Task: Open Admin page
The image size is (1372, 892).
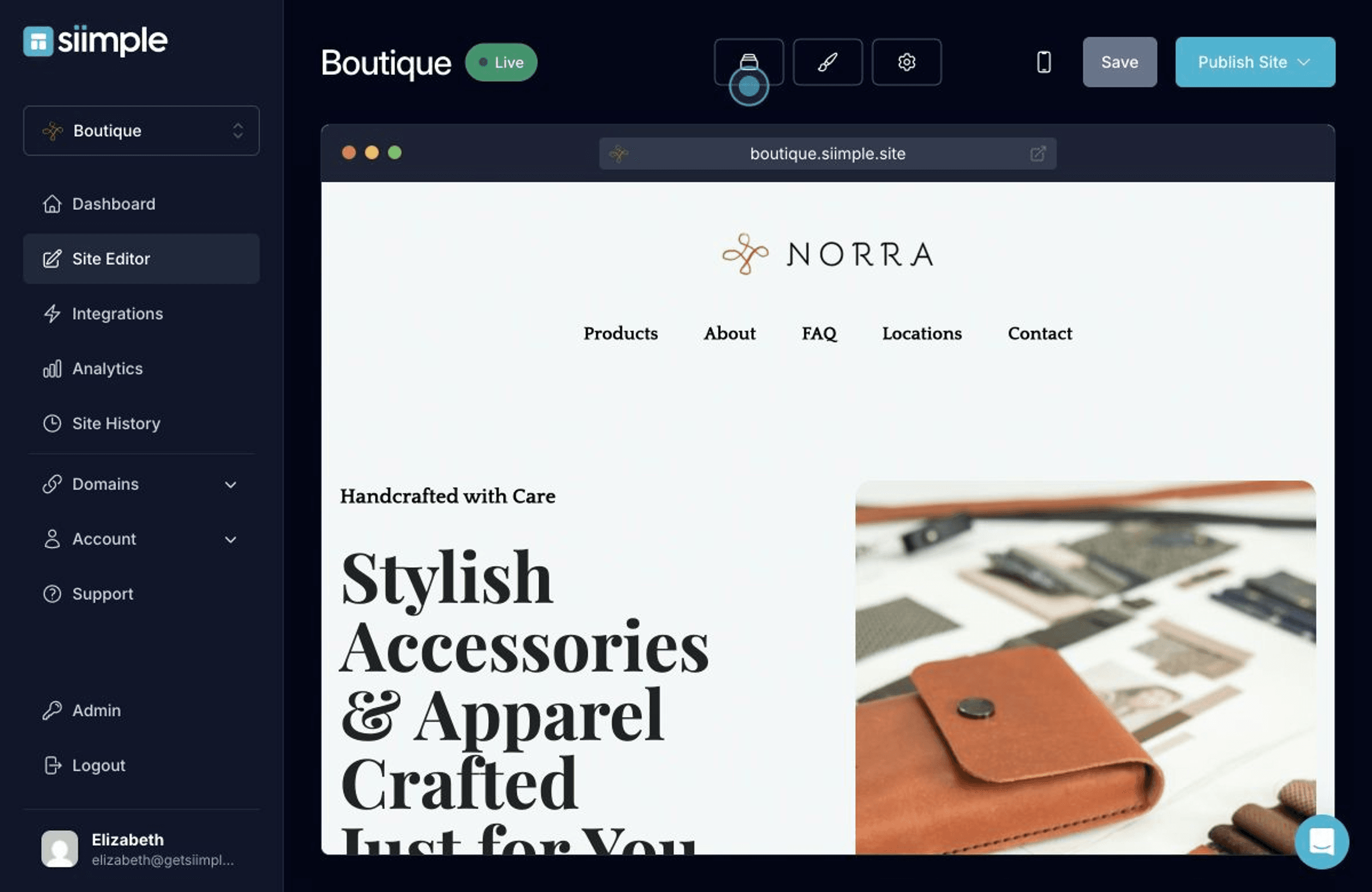Action: point(141,710)
